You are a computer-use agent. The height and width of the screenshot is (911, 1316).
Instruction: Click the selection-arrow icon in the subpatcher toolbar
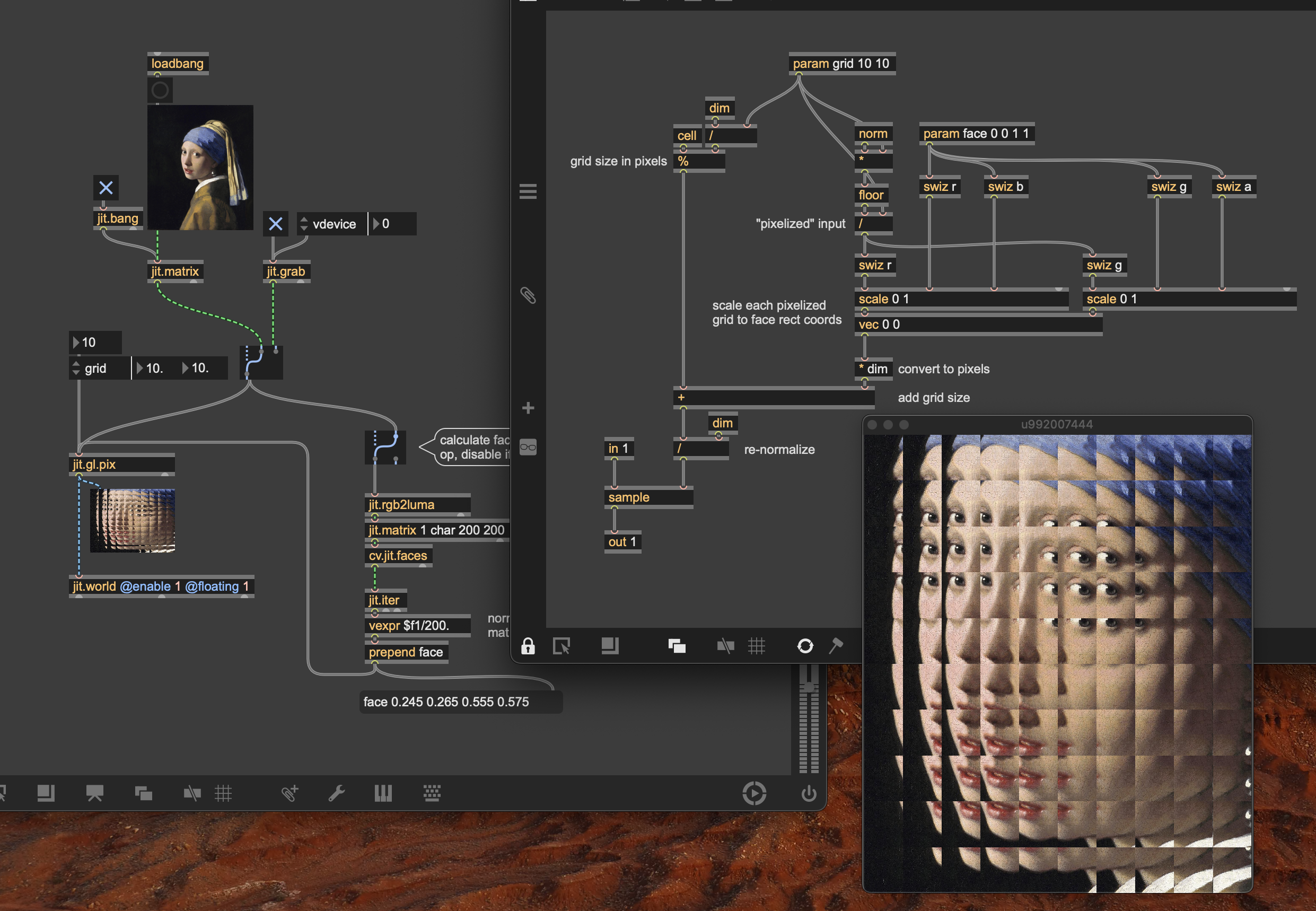562,646
